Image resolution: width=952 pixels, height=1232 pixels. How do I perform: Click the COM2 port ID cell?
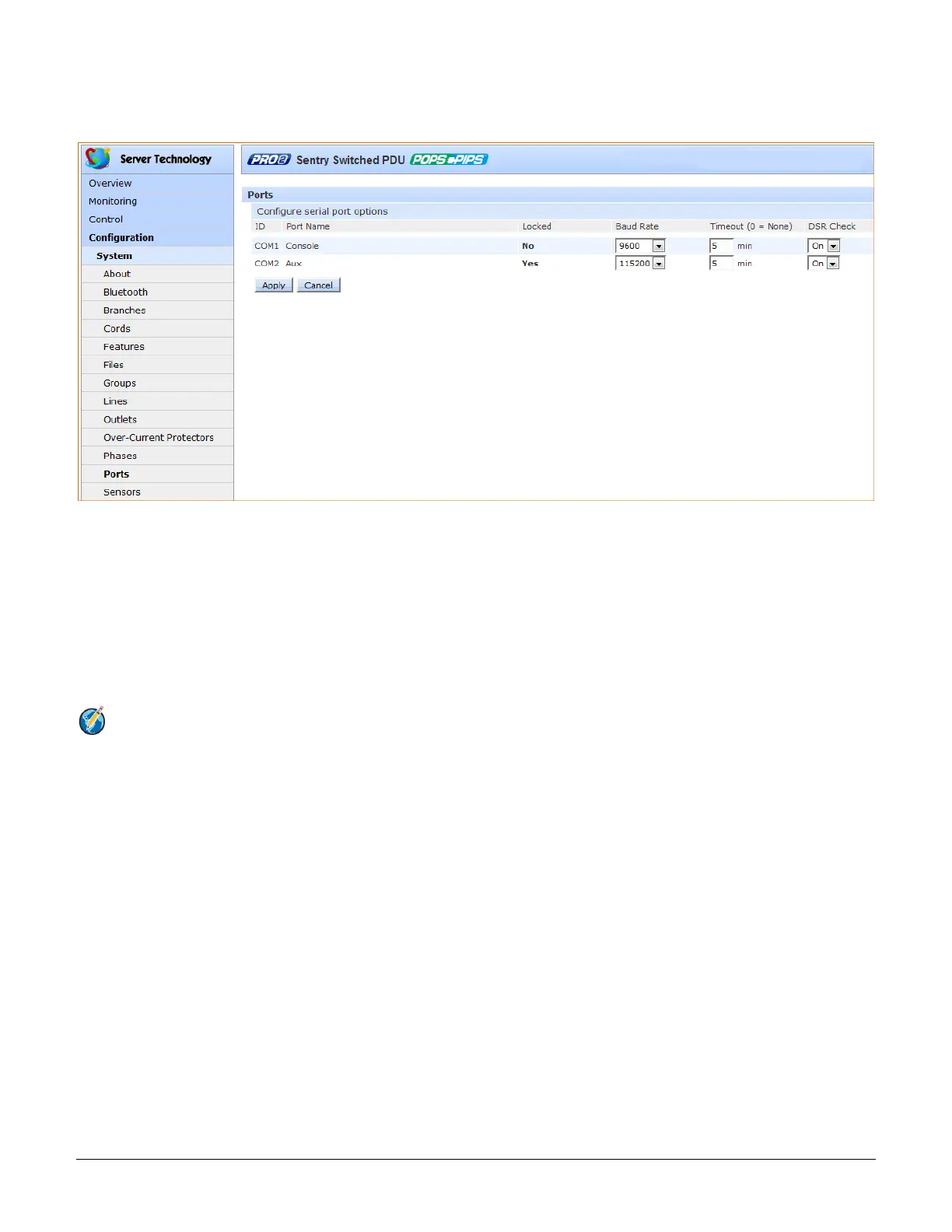pyautogui.click(x=266, y=264)
